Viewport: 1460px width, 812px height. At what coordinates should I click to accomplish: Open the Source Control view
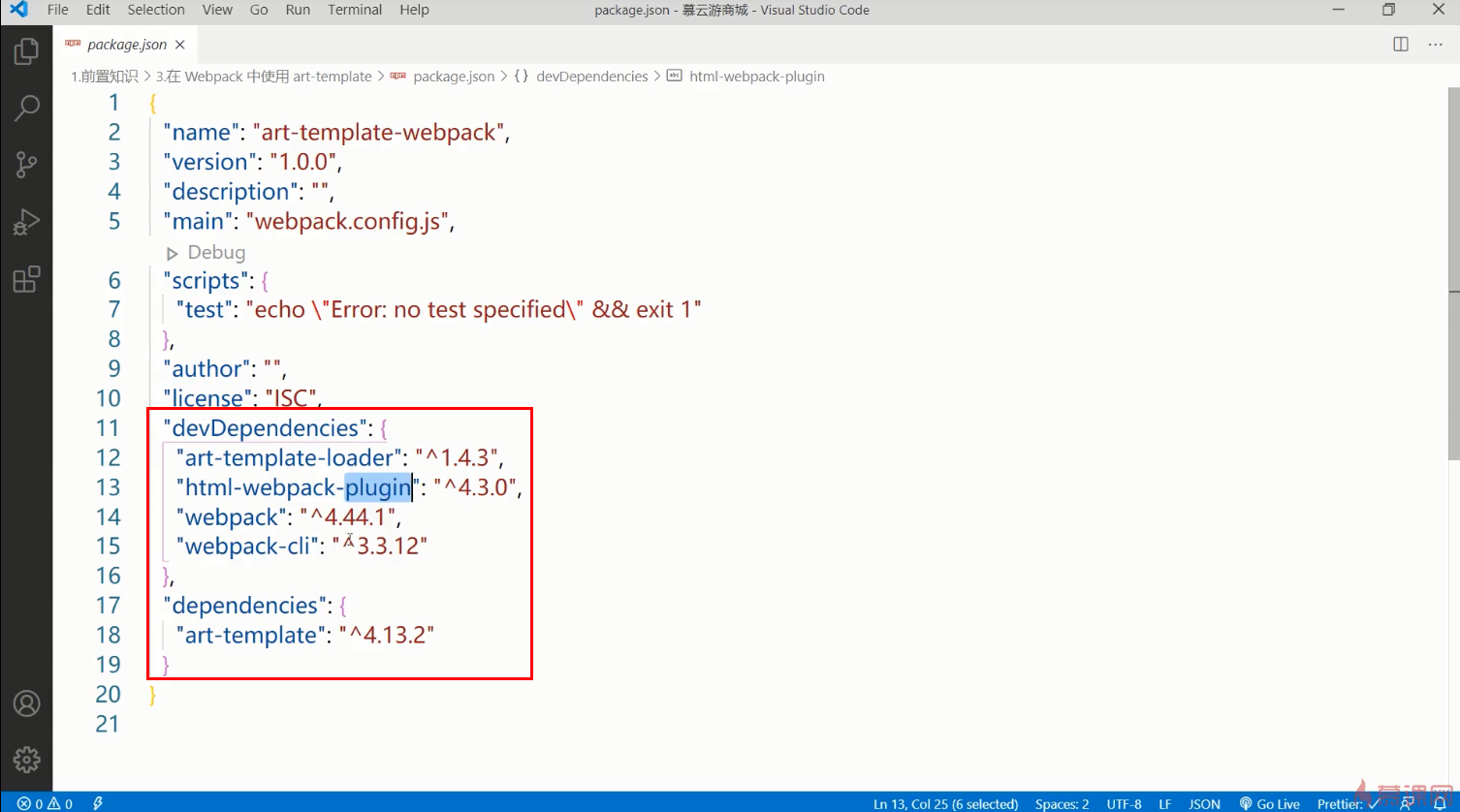pyautogui.click(x=26, y=165)
